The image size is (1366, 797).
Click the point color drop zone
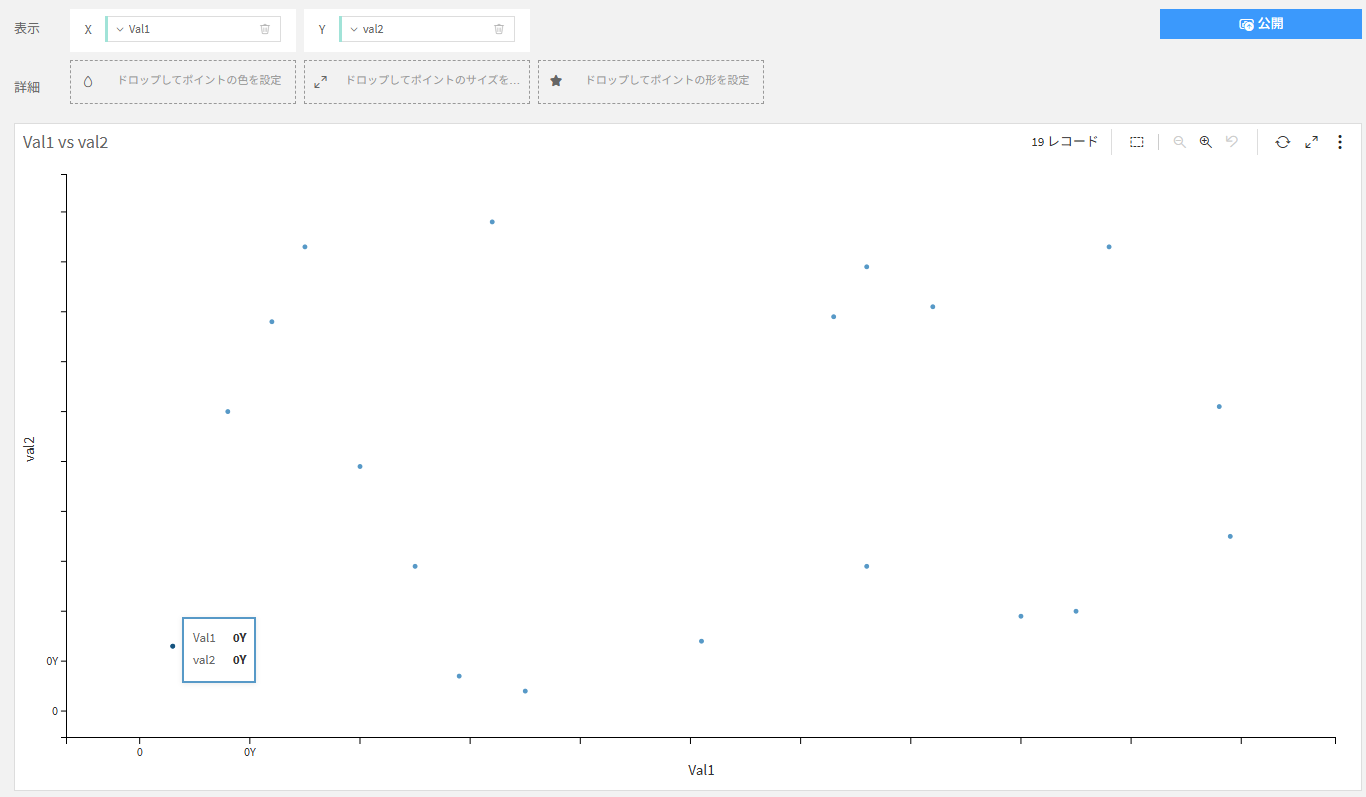tap(183, 81)
